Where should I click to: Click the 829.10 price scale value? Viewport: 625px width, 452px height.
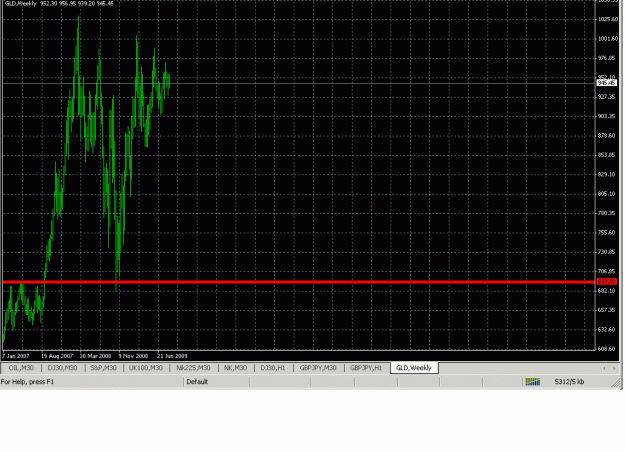pos(607,175)
